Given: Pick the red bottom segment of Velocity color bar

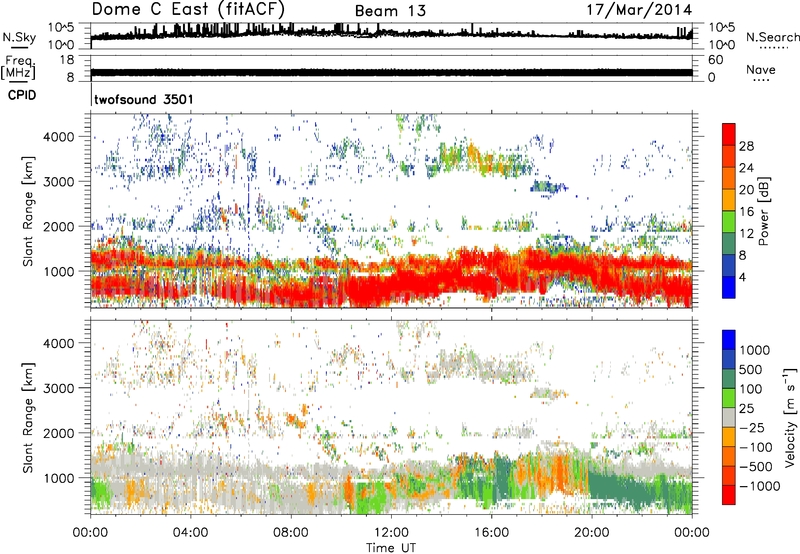Looking at the screenshot, I should 729,495.
